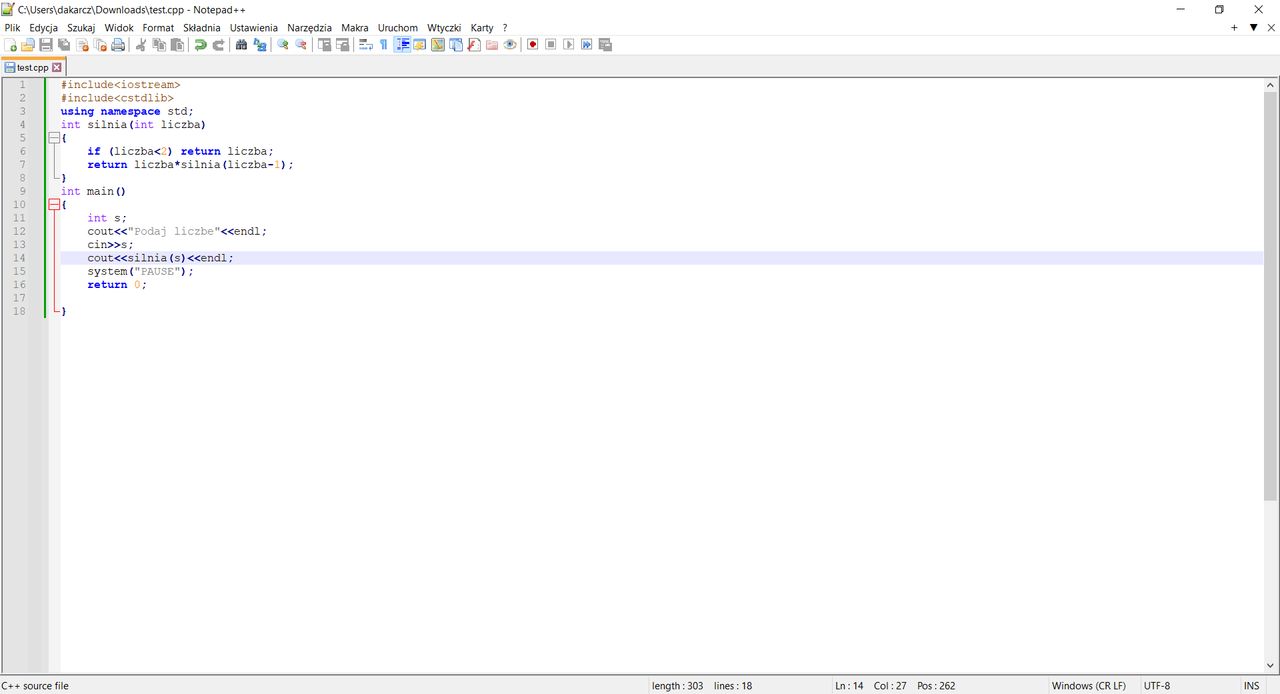The width and height of the screenshot is (1280, 694).
Task: Toggle synchronized horizontal scrolling
Action: [x=342, y=45]
